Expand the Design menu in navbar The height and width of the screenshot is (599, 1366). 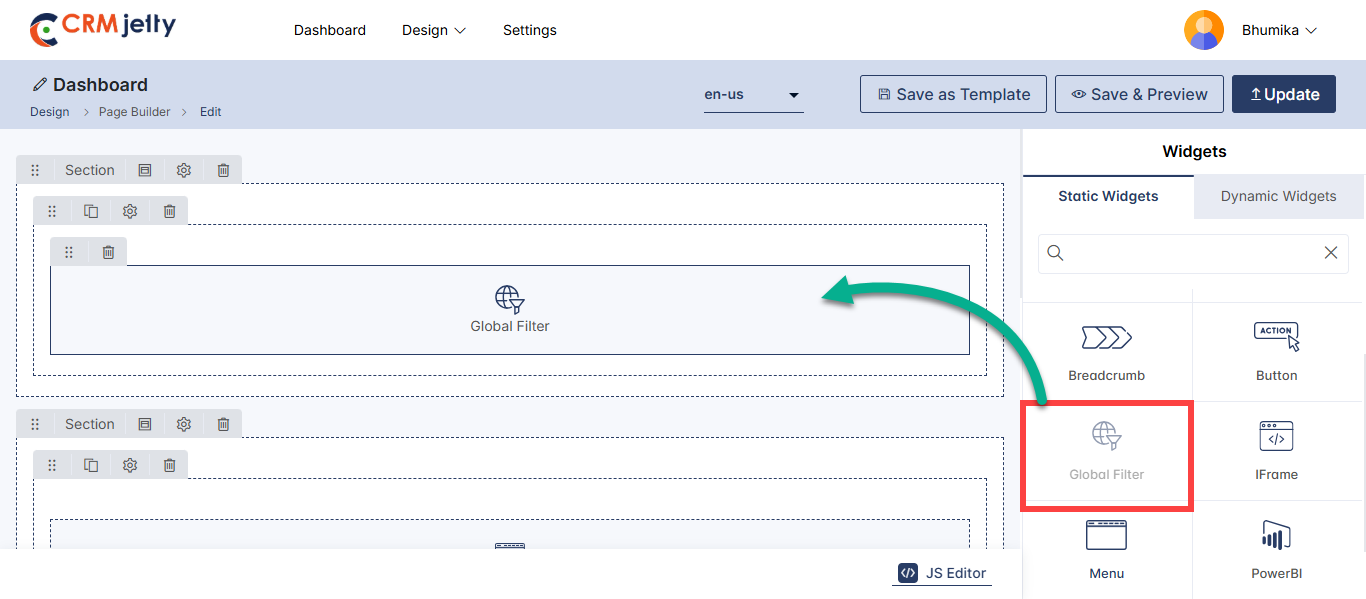coord(434,30)
